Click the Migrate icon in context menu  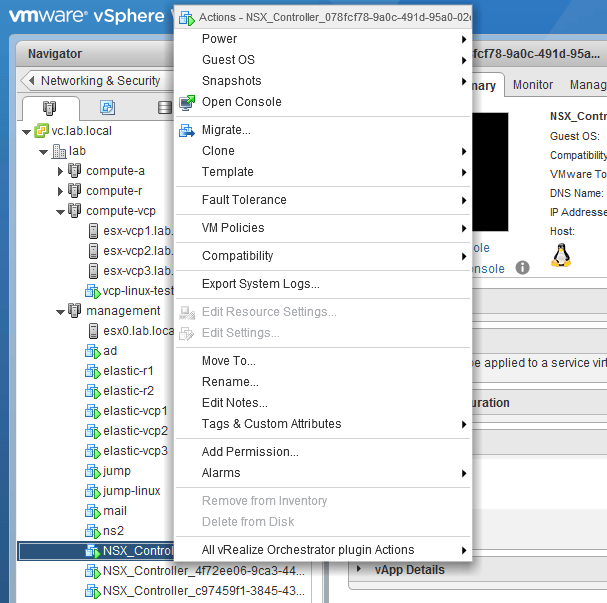click(x=187, y=130)
